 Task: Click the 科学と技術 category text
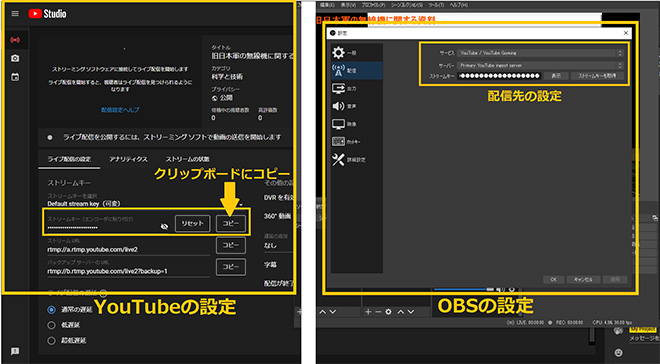tap(227, 77)
